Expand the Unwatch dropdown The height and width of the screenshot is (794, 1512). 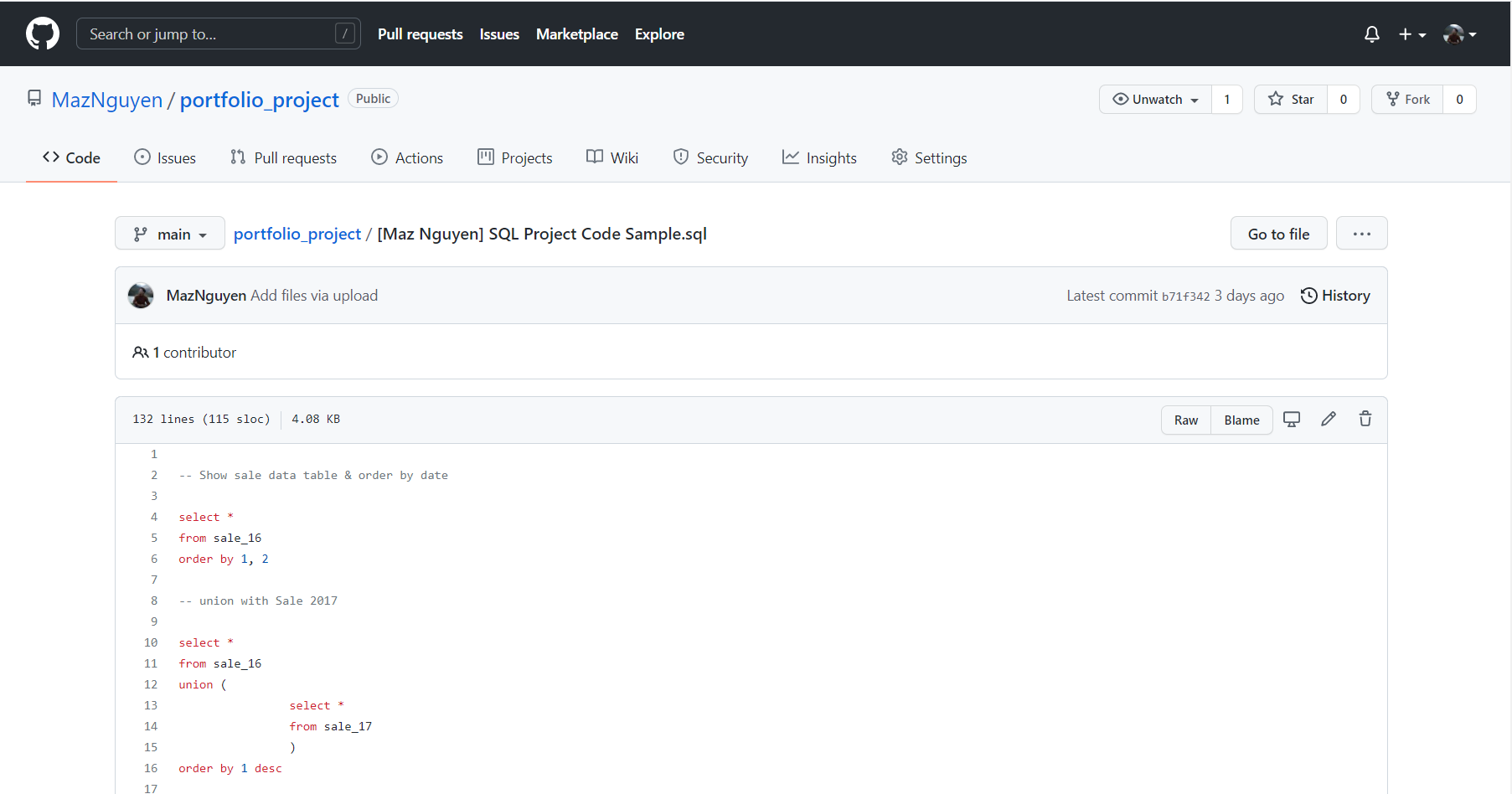[x=1155, y=99]
